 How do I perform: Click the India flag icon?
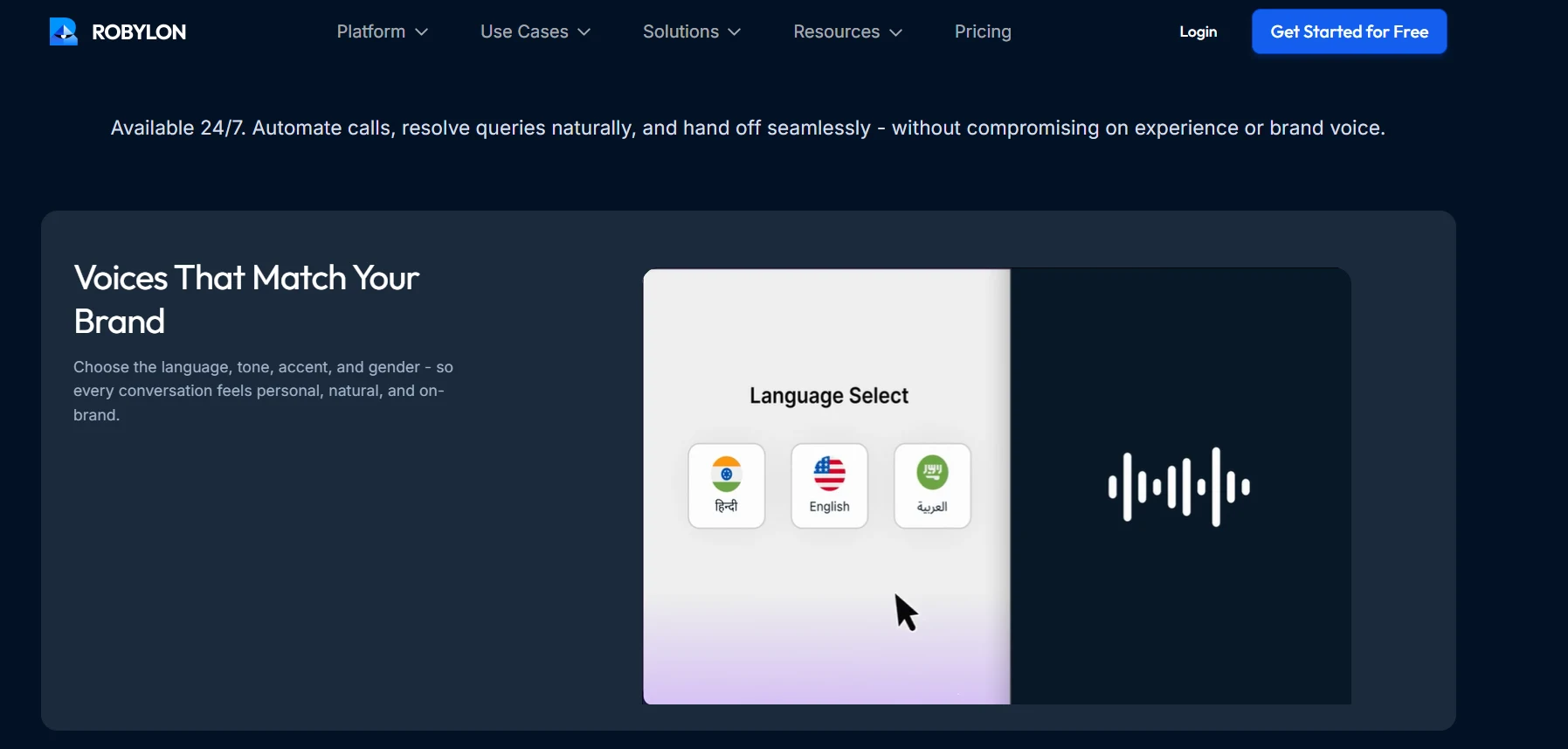[727, 474]
